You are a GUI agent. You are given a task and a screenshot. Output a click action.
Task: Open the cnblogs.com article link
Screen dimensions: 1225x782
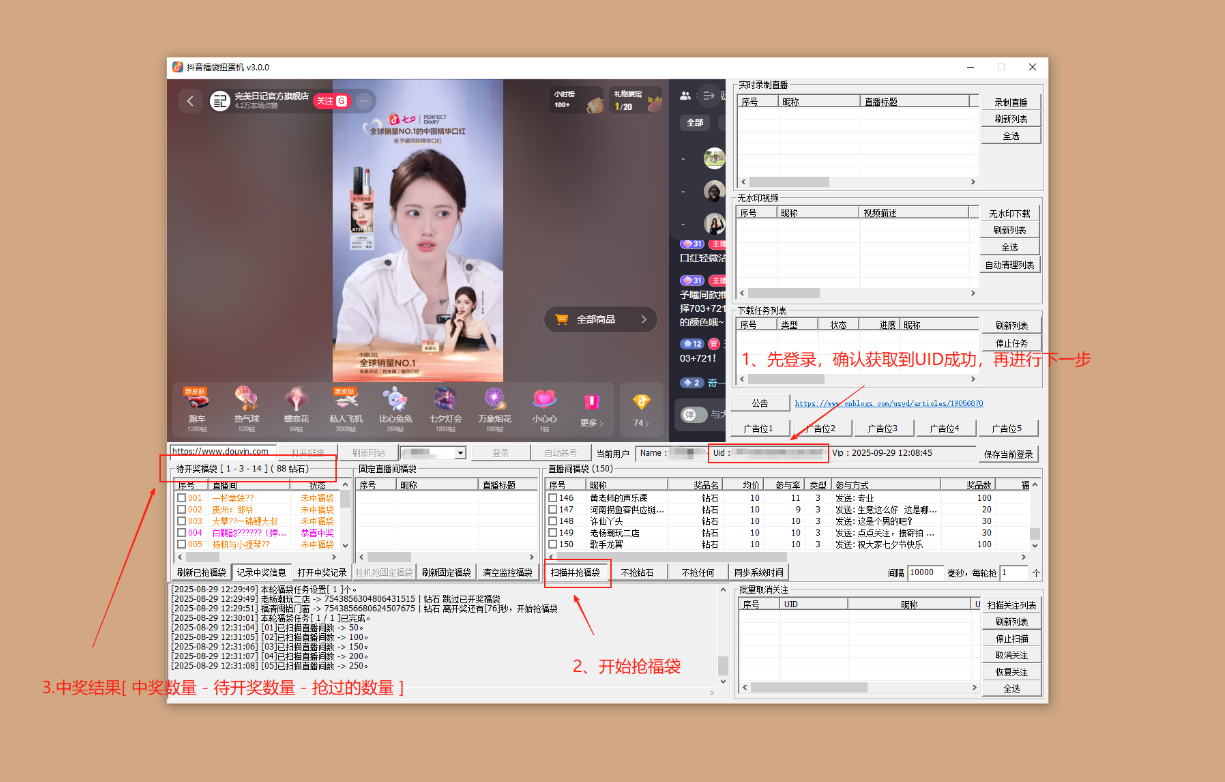888,403
